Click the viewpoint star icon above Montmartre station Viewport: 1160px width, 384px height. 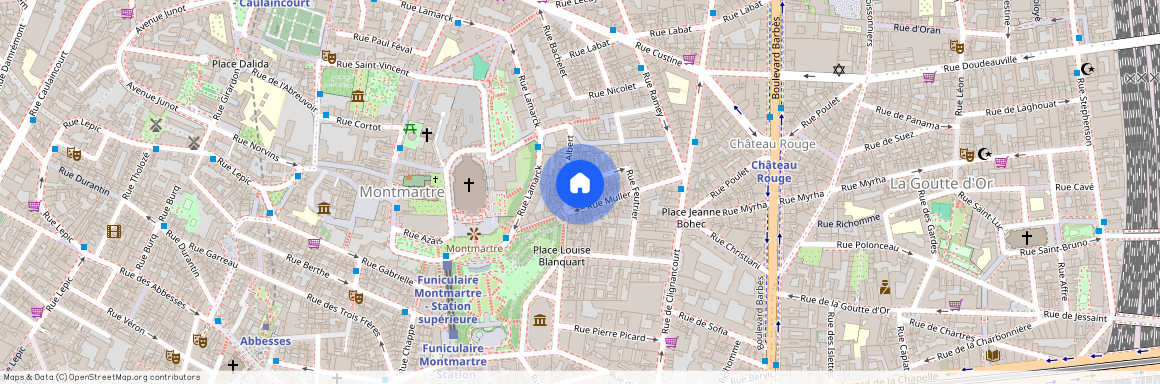(473, 234)
